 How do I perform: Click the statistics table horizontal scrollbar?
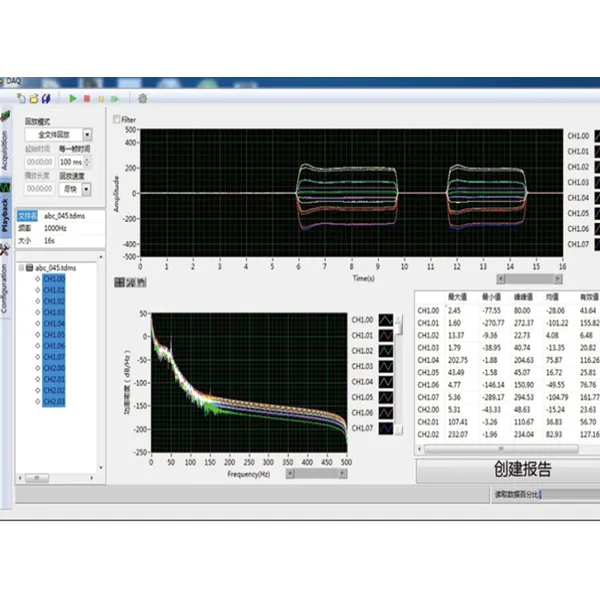point(508,449)
